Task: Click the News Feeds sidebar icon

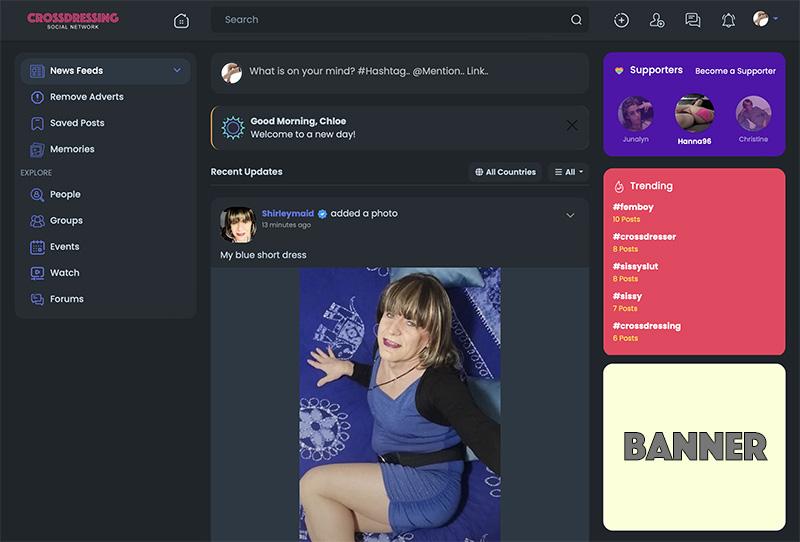Action: pos(37,71)
